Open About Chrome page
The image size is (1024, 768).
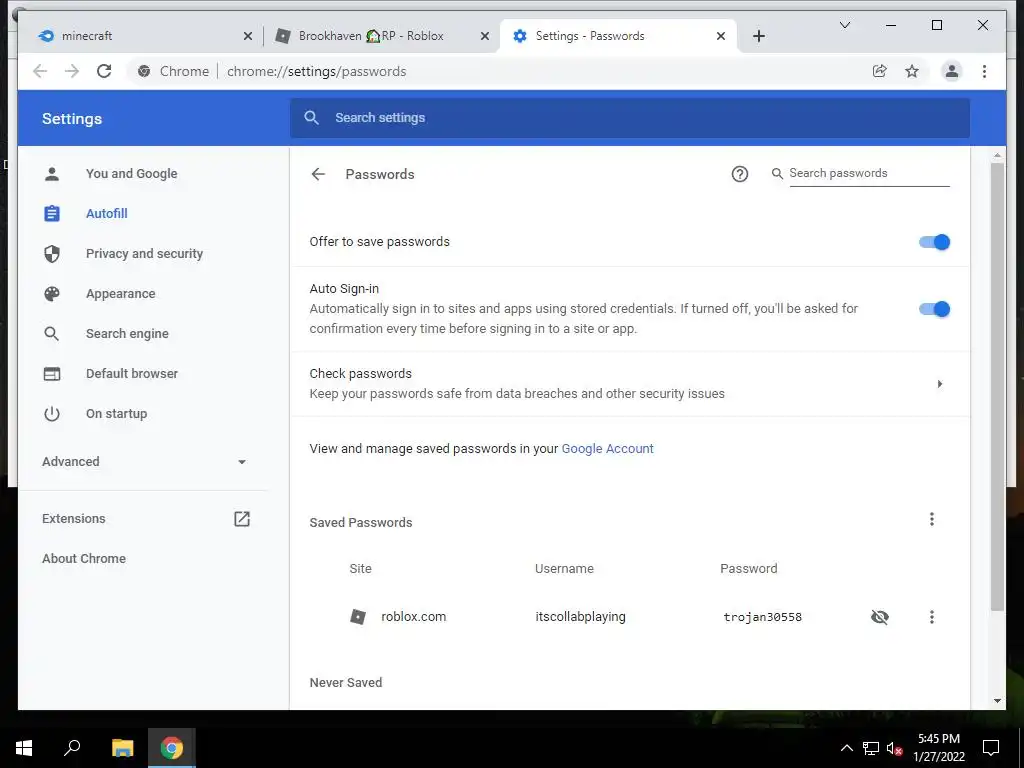click(84, 558)
